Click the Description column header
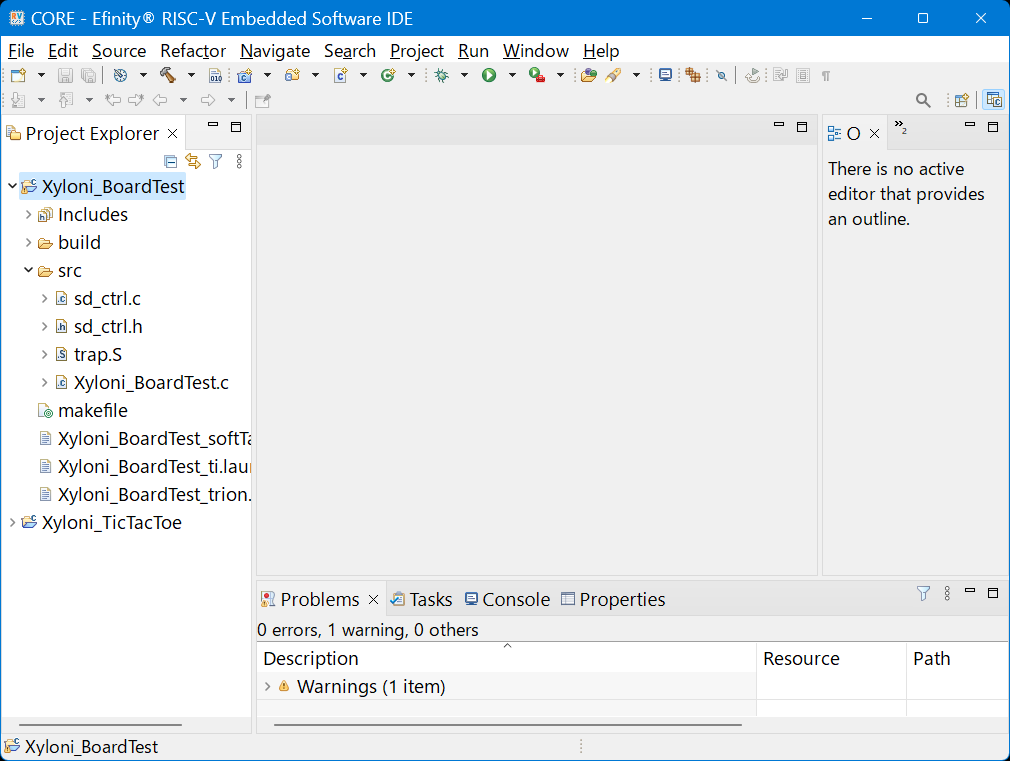 point(310,659)
